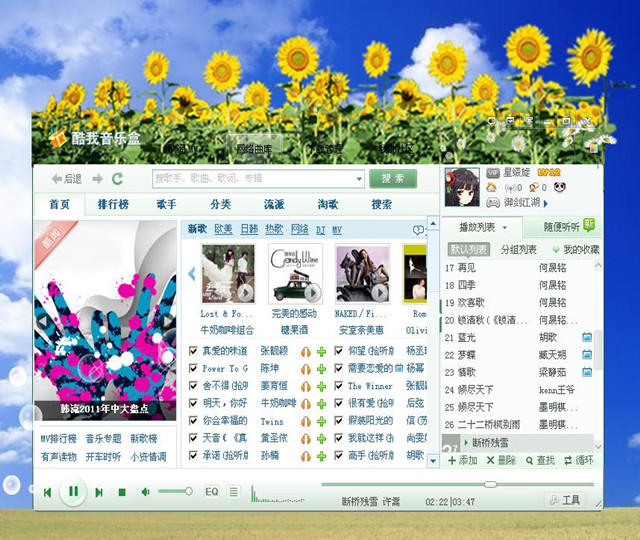Open the home icon under the username
This screenshot has height=540, width=640.
pos(492,187)
